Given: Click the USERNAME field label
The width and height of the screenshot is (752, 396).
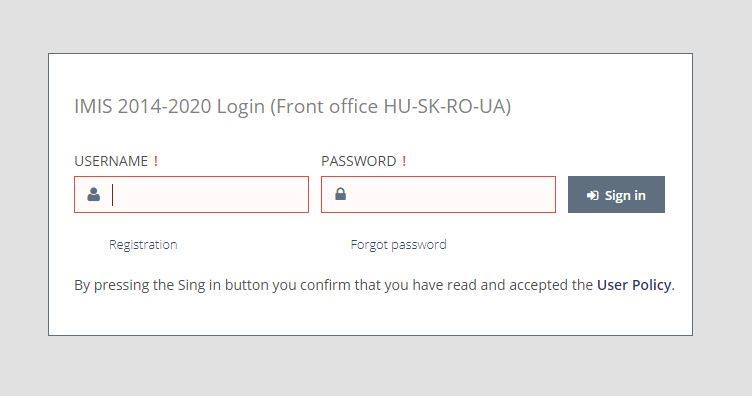Looking at the screenshot, I should (x=111, y=161).
